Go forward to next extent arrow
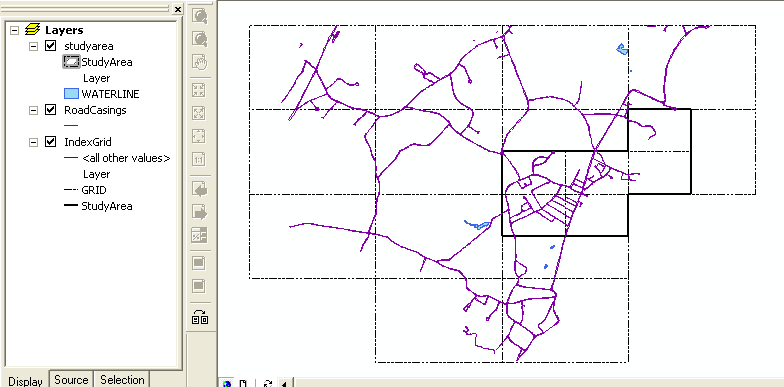The height and width of the screenshot is (387, 784). (200, 212)
